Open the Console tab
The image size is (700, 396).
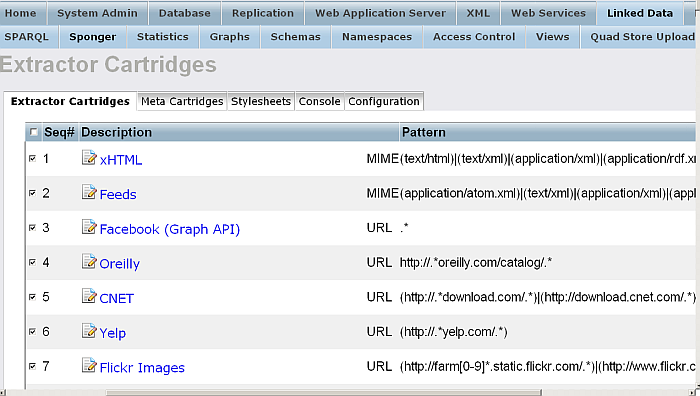(320, 101)
